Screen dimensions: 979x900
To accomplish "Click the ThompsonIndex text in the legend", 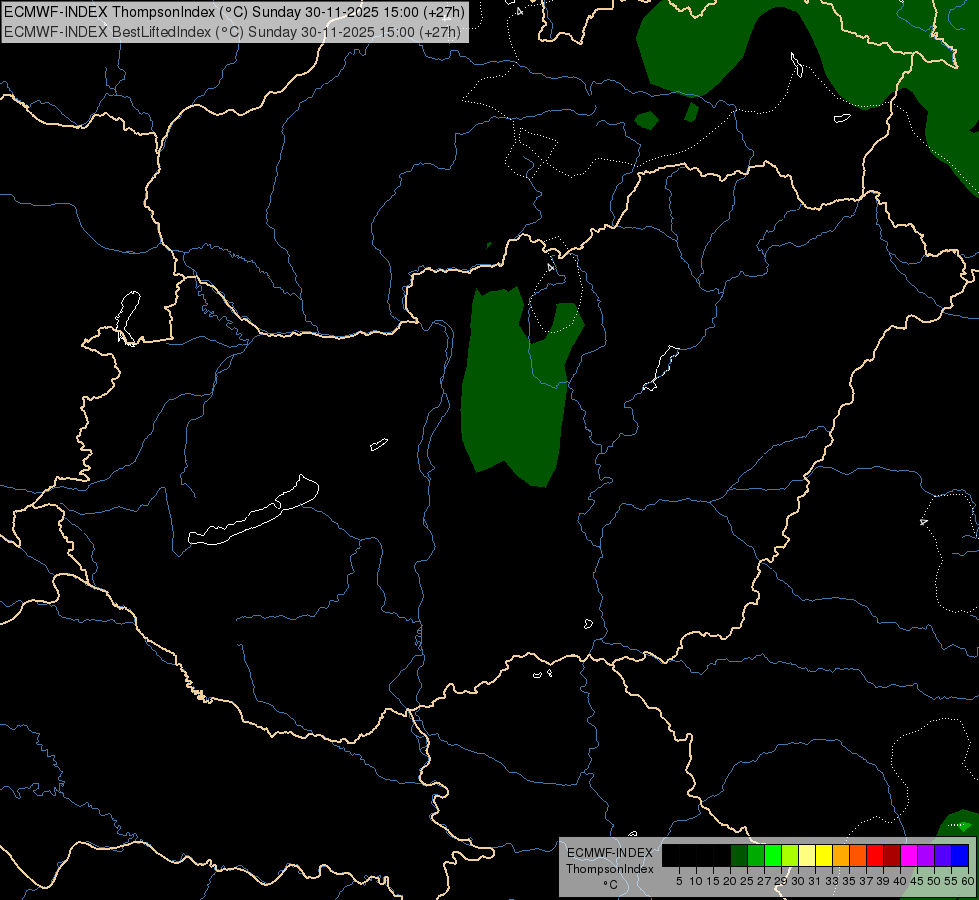I will point(610,869).
